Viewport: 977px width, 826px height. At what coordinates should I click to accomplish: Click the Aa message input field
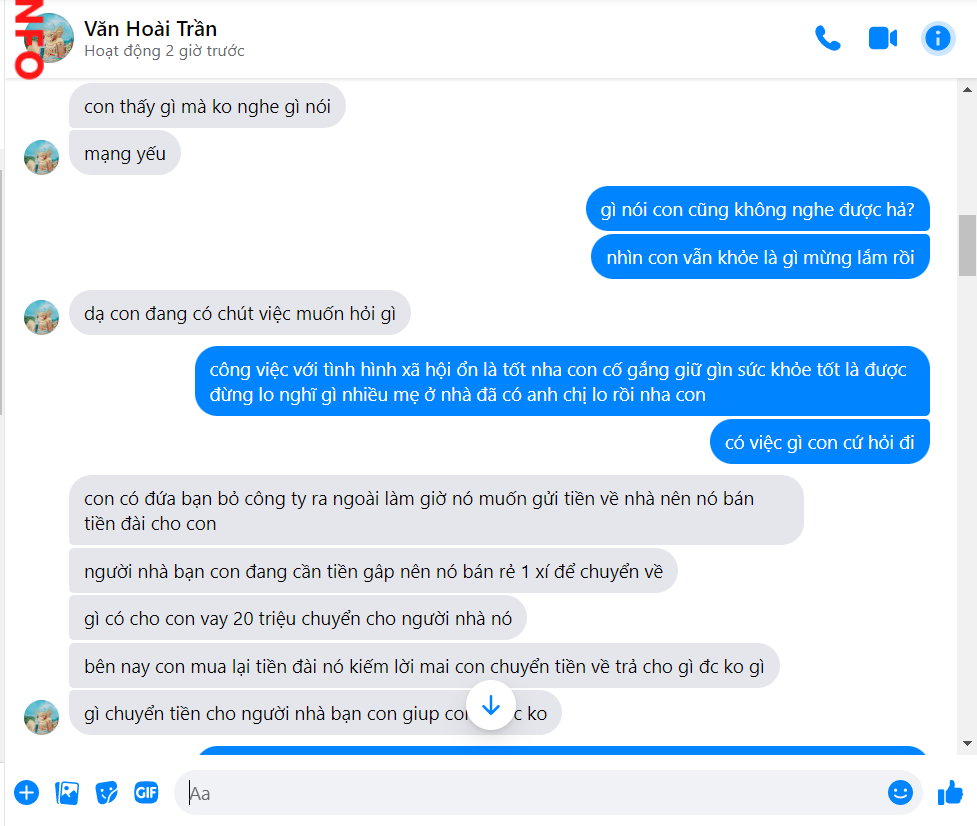[536, 793]
